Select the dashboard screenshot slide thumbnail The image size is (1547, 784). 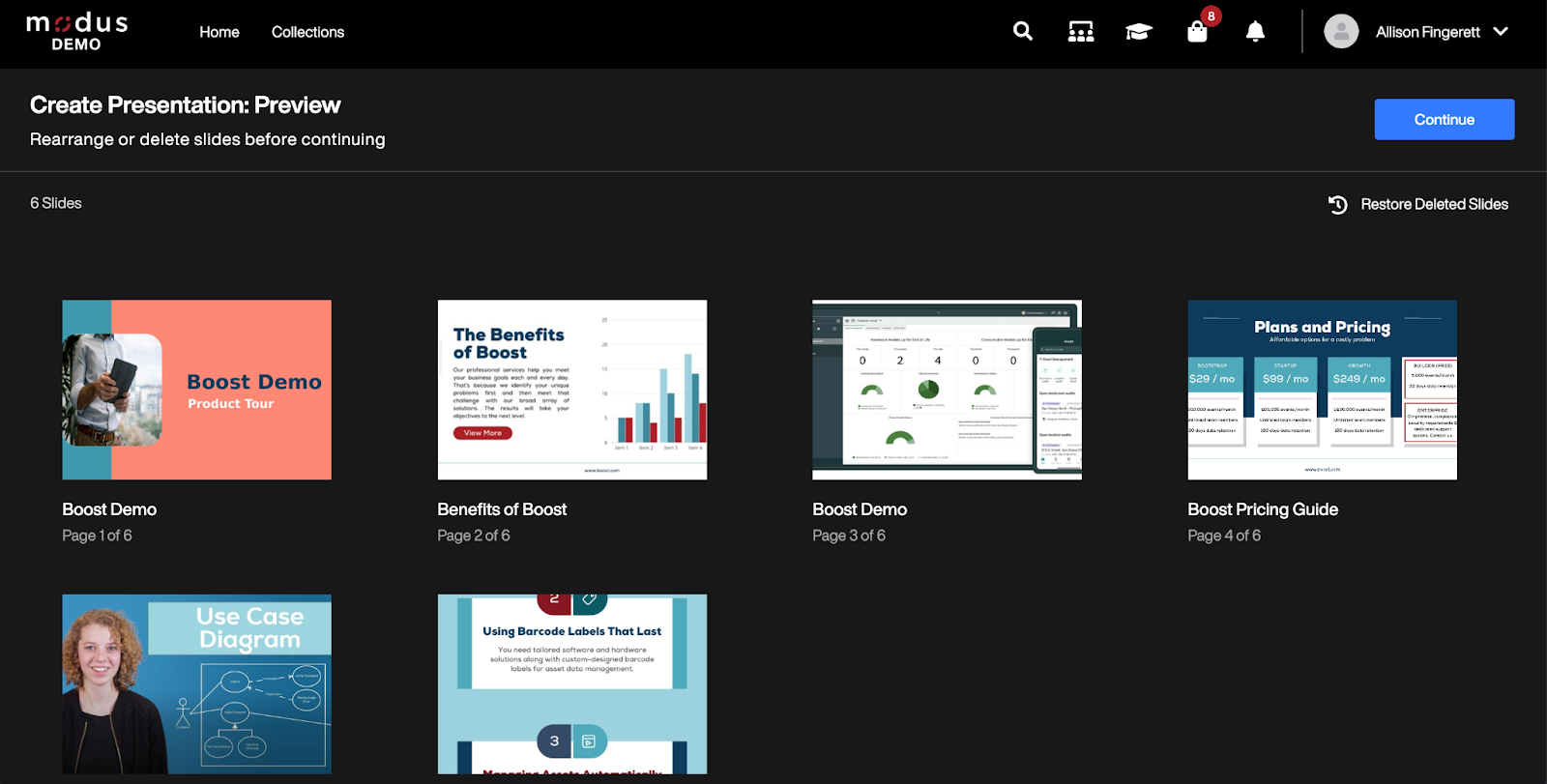tap(947, 390)
